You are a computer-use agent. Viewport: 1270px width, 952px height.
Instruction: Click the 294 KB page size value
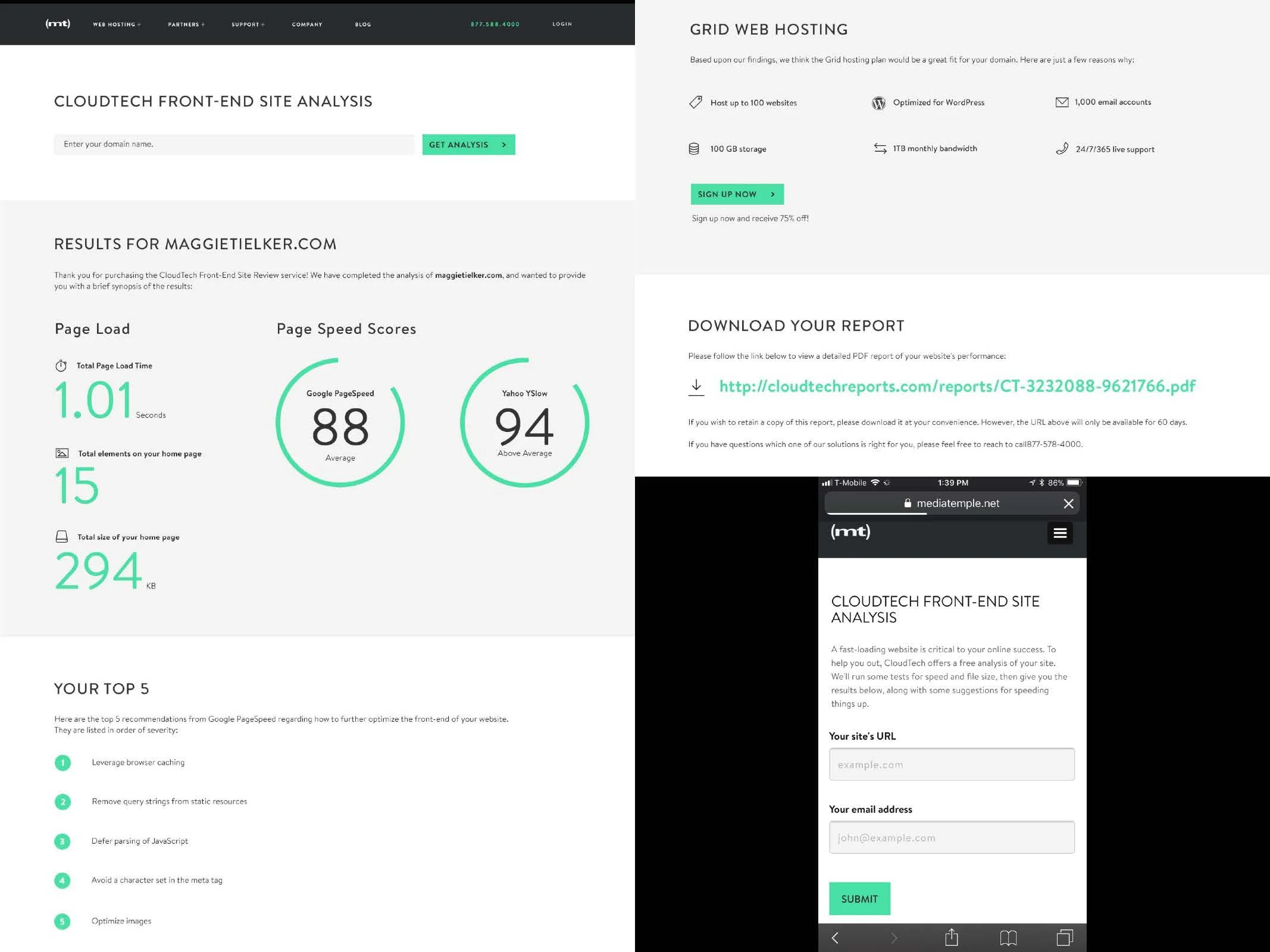pos(105,571)
